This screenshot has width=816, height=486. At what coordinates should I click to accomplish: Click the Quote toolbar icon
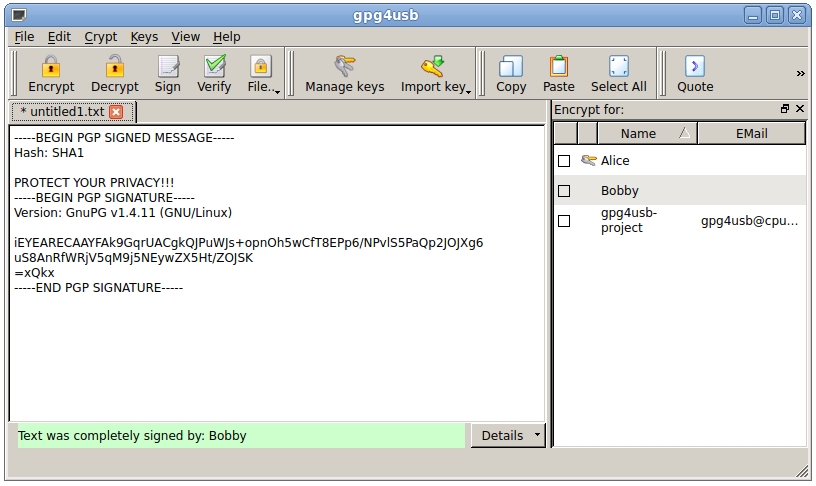click(x=695, y=73)
